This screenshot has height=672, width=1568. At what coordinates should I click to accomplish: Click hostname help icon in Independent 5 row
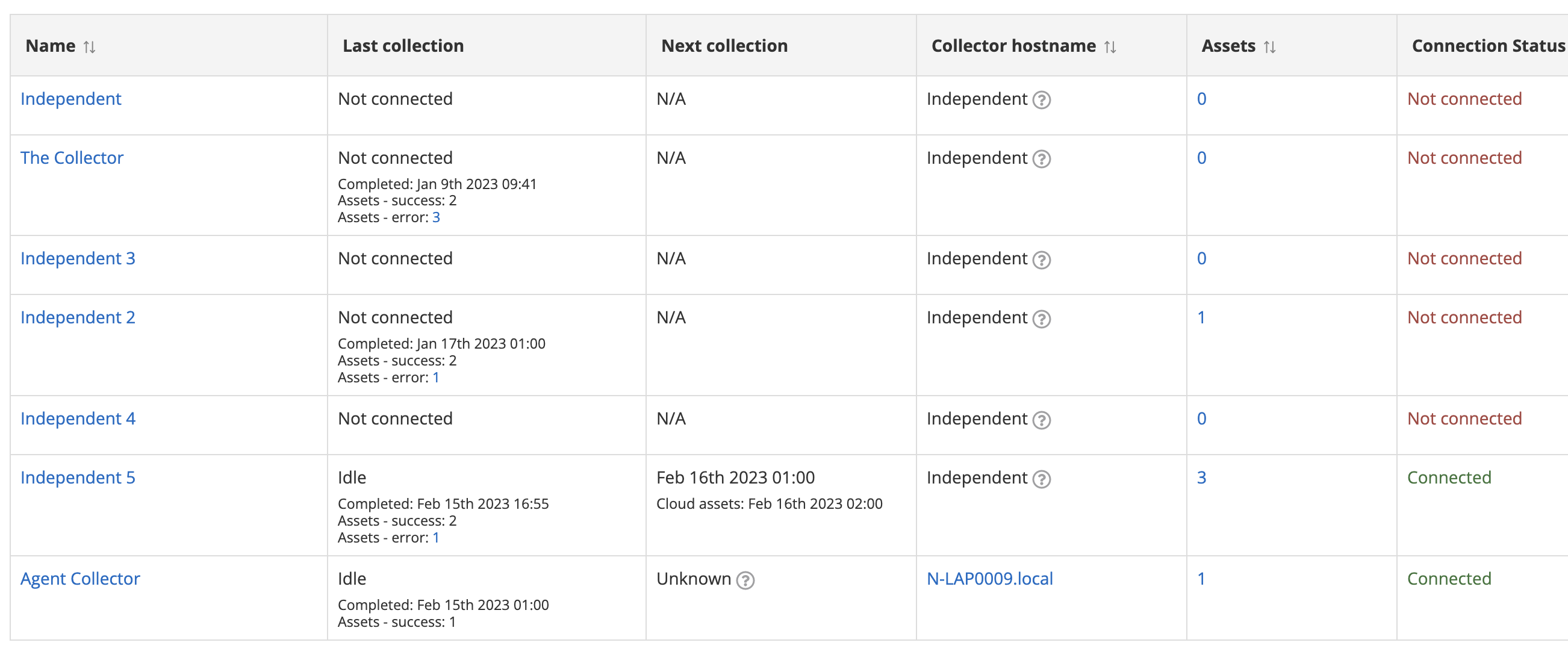(1042, 479)
